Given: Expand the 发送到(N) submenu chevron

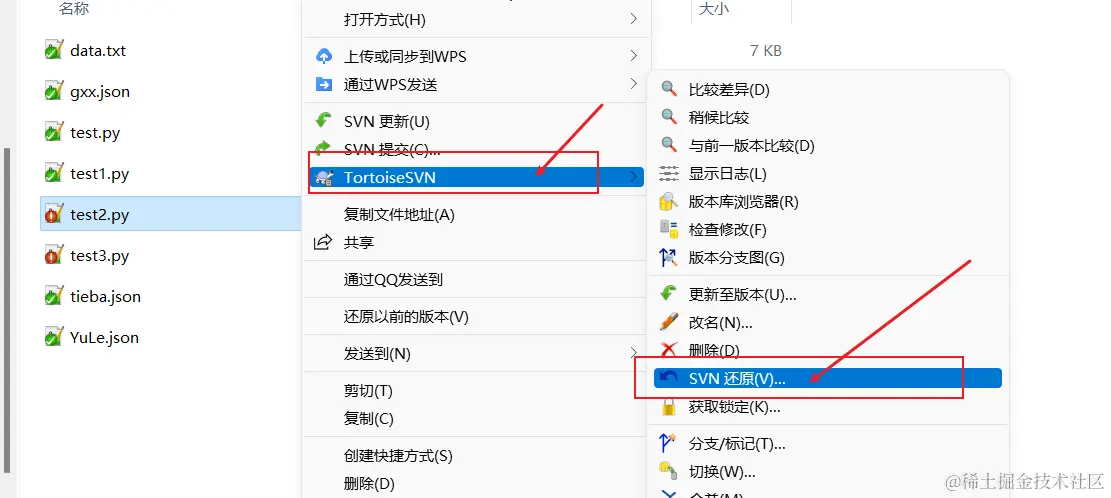Looking at the screenshot, I should point(633,353).
